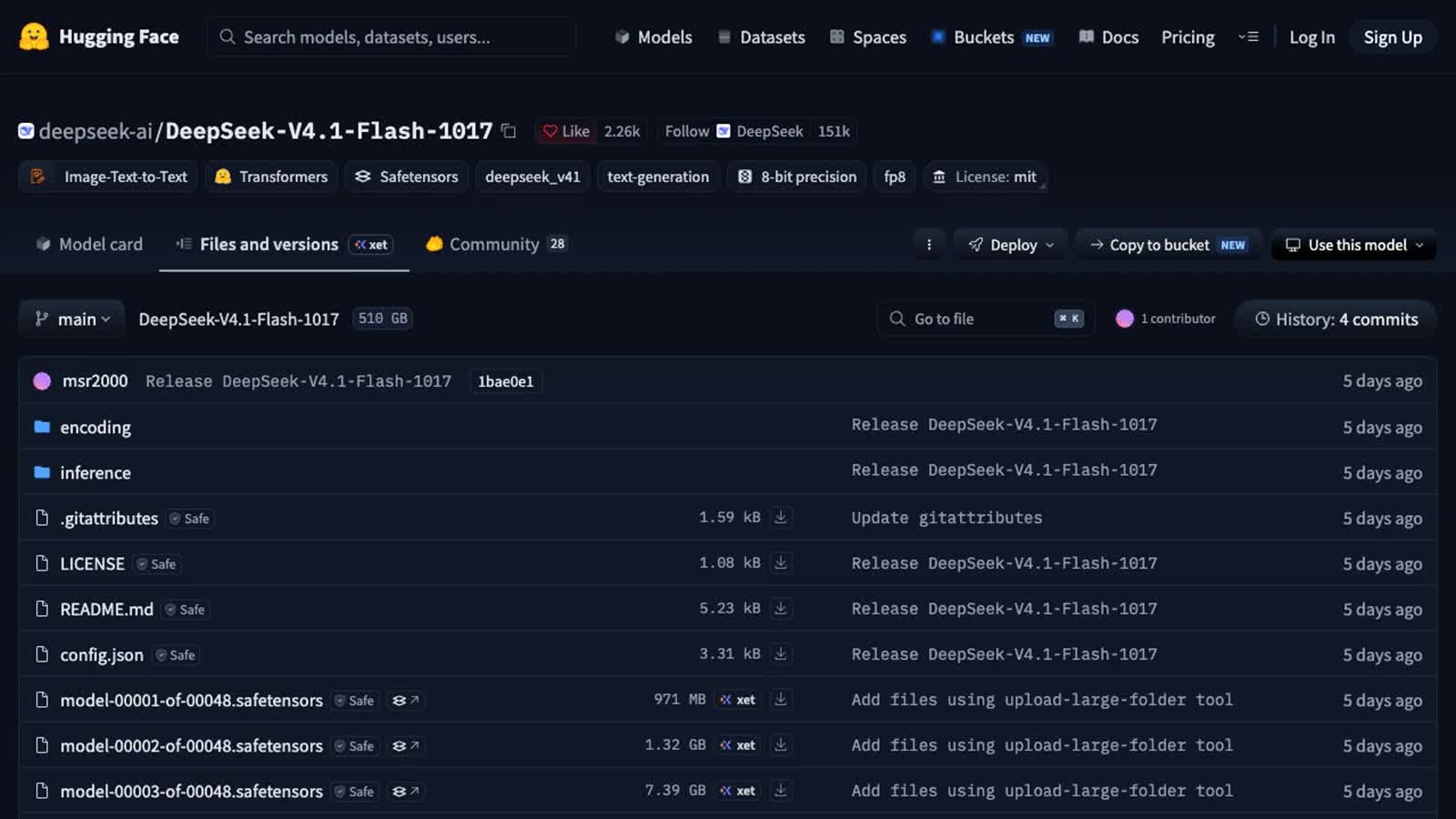Open commit hash 1bae0e1
Viewport: 1456px width, 819px height.
[x=506, y=381]
